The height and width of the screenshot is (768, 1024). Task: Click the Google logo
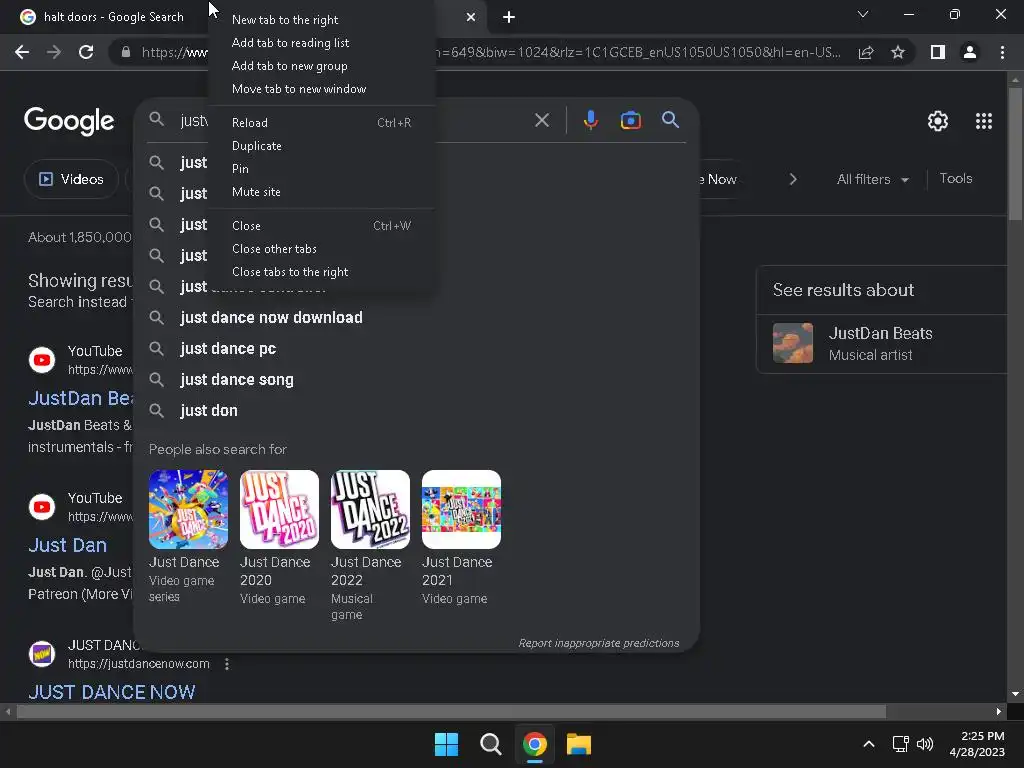pyautogui.click(x=69, y=121)
